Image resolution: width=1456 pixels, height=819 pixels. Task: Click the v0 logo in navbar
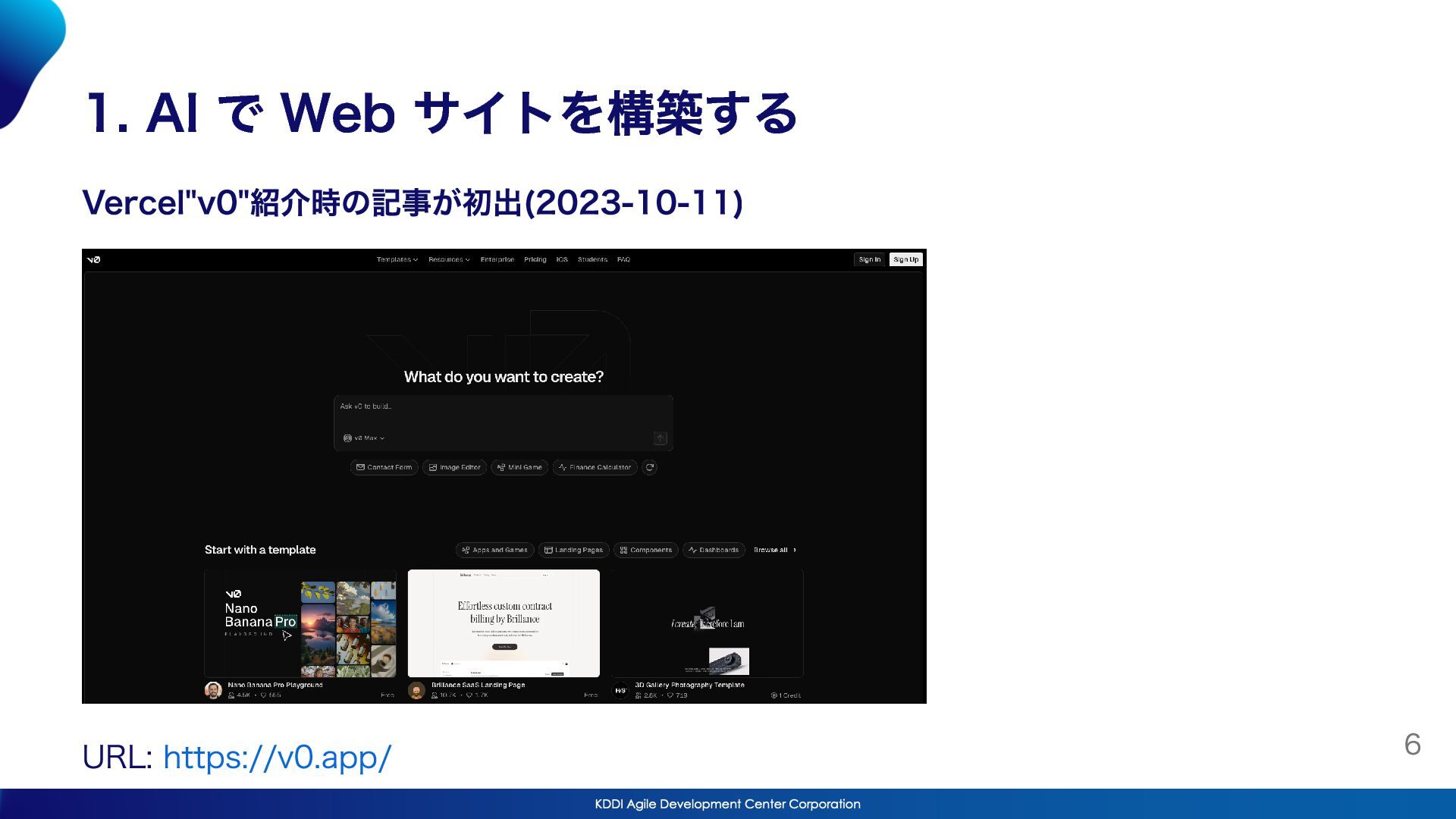pyautogui.click(x=93, y=259)
